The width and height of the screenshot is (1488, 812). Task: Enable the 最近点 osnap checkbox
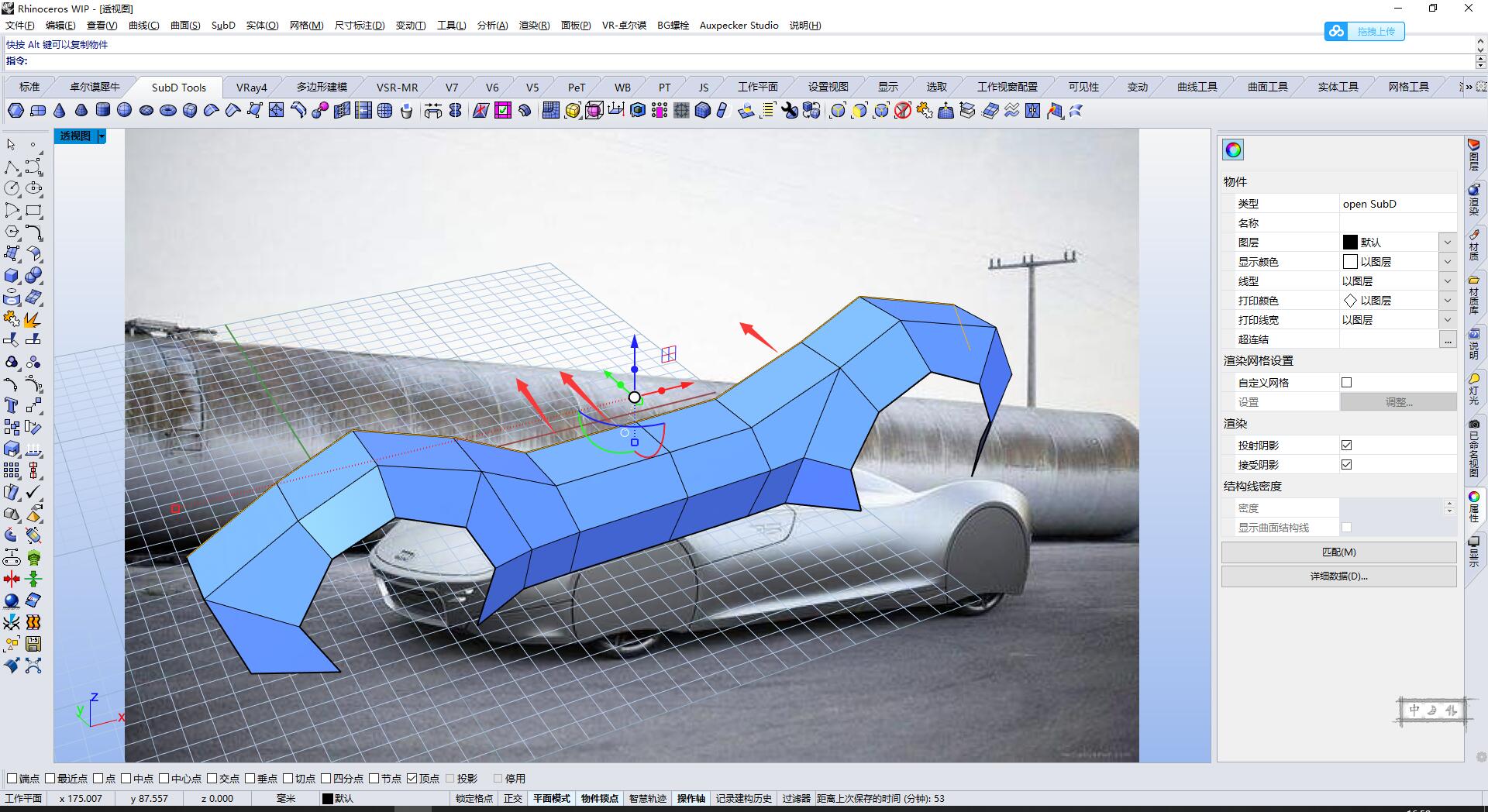point(50,779)
